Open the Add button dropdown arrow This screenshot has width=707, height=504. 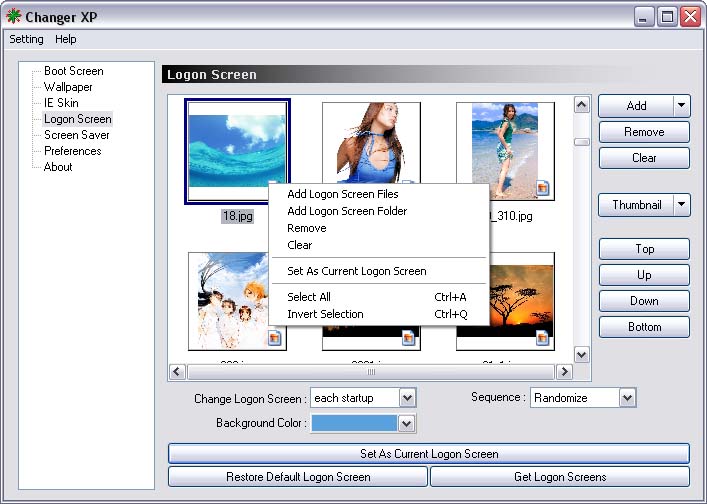coord(682,106)
